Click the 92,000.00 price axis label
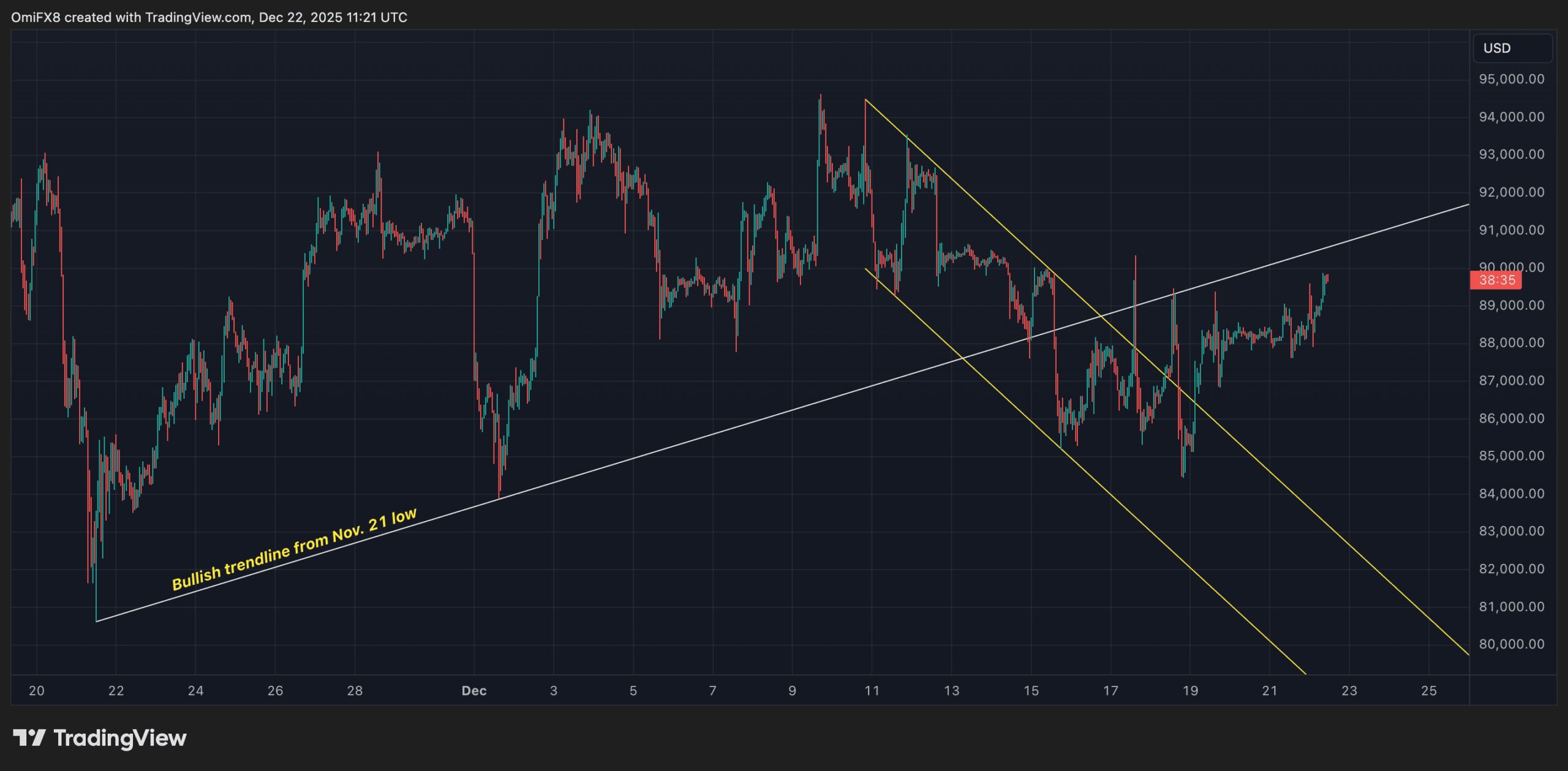This screenshot has height=771, width=1568. [x=1511, y=192]
